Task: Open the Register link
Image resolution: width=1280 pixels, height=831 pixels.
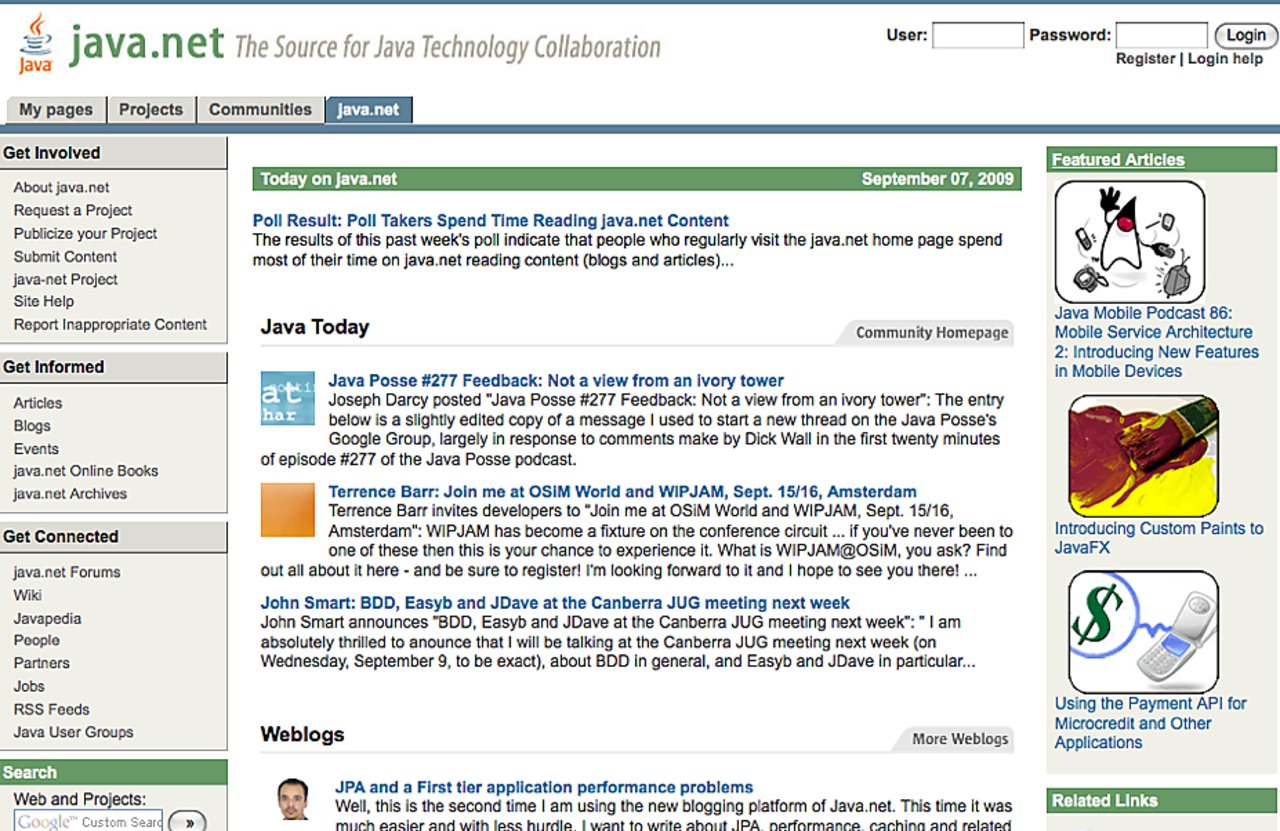Action: pos(1145,59)
